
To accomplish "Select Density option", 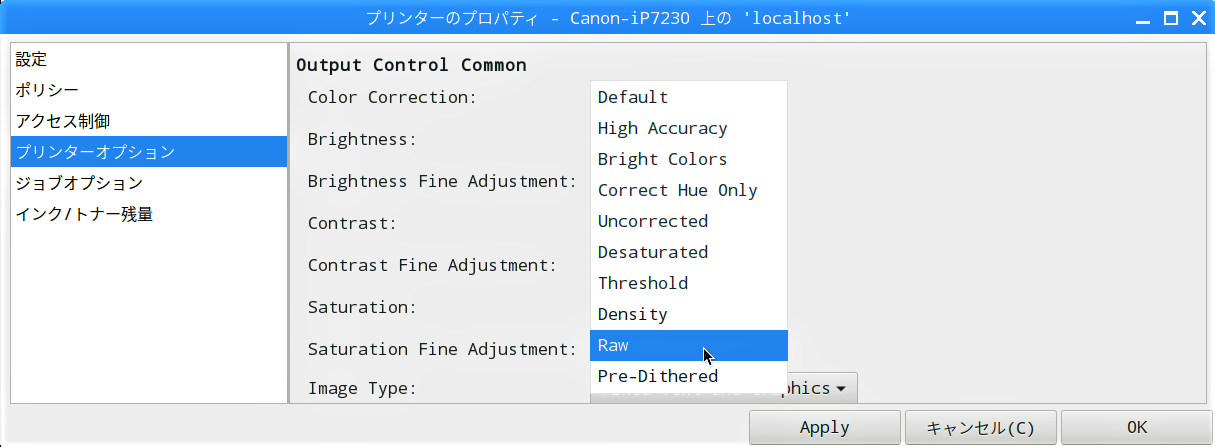I will [x=689, y=314].
